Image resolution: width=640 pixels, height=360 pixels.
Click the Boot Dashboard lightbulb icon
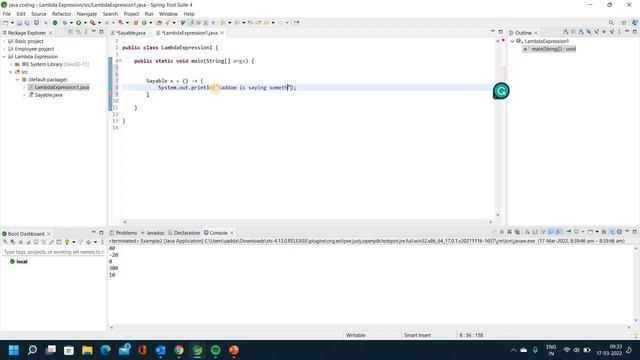(x=67, y=242)
